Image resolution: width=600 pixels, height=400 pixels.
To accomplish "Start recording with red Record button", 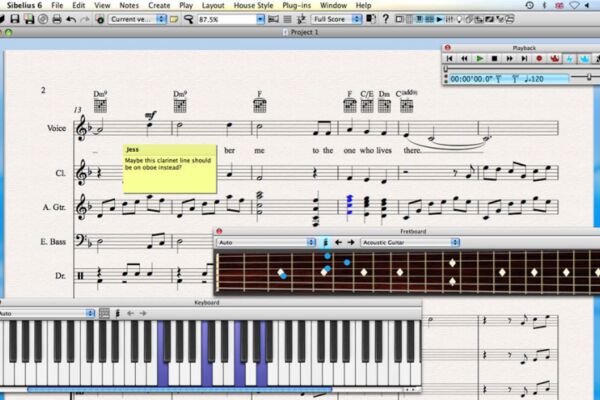I will coord(540,59).
